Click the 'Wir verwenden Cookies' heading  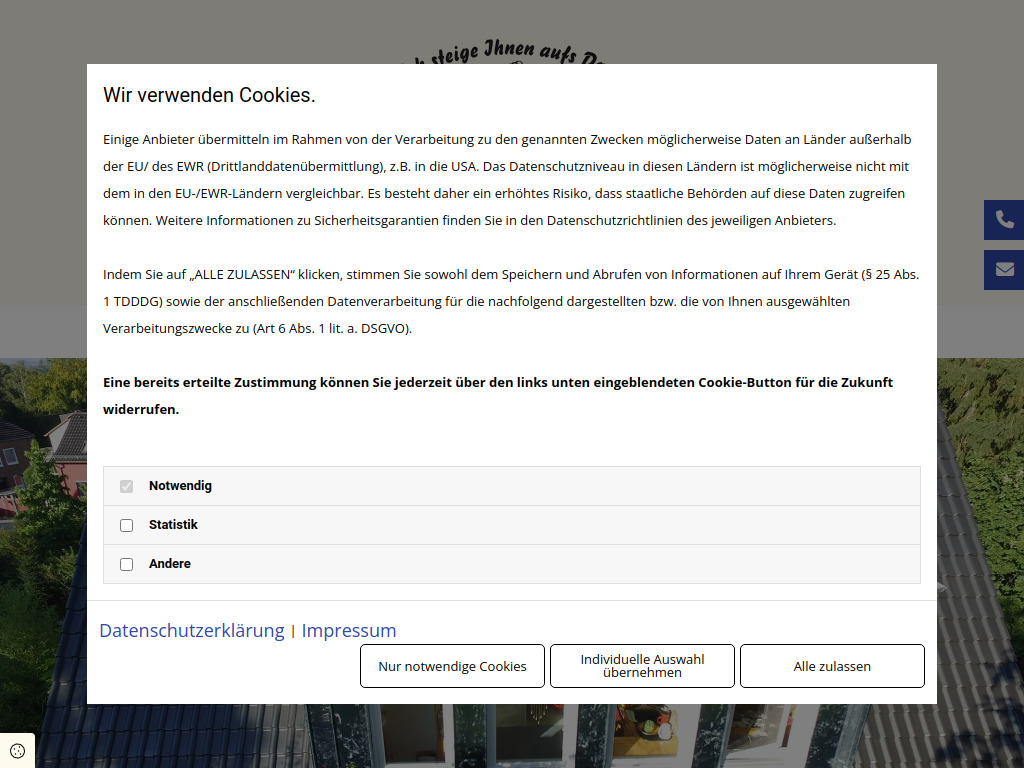[x=208, y=94]
